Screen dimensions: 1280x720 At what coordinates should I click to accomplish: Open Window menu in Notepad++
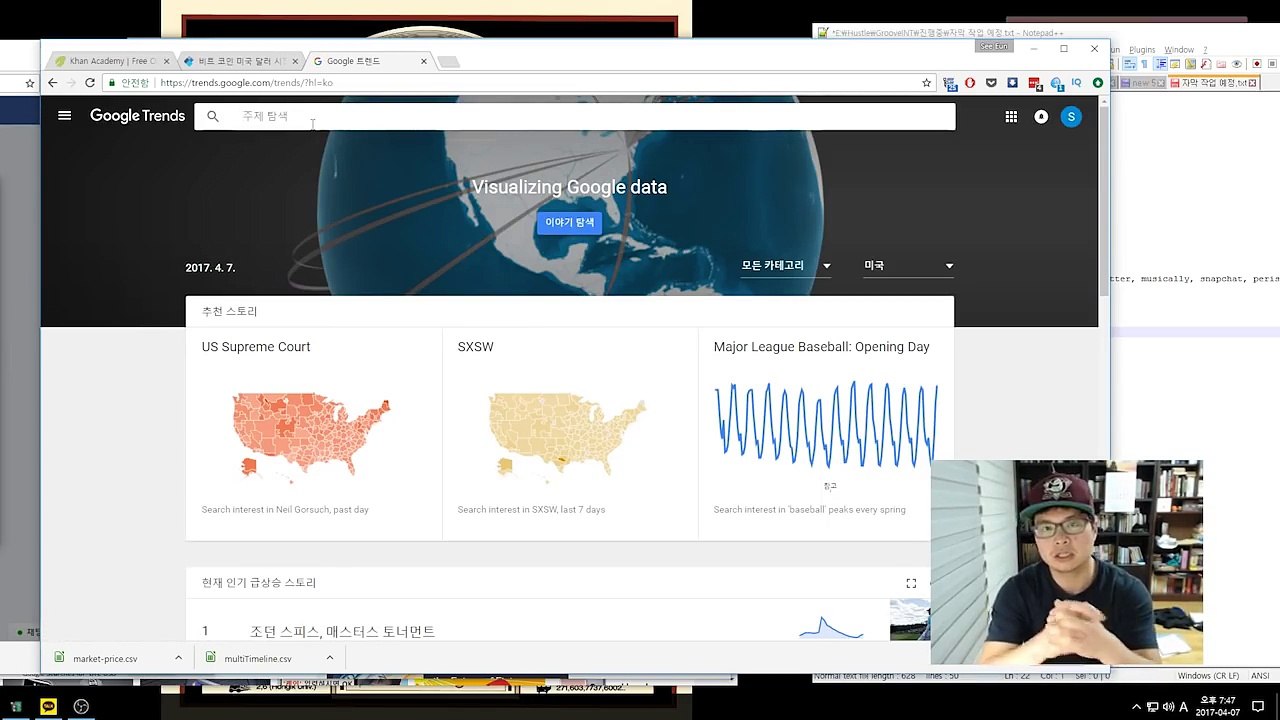click(x=1179, y=50)
